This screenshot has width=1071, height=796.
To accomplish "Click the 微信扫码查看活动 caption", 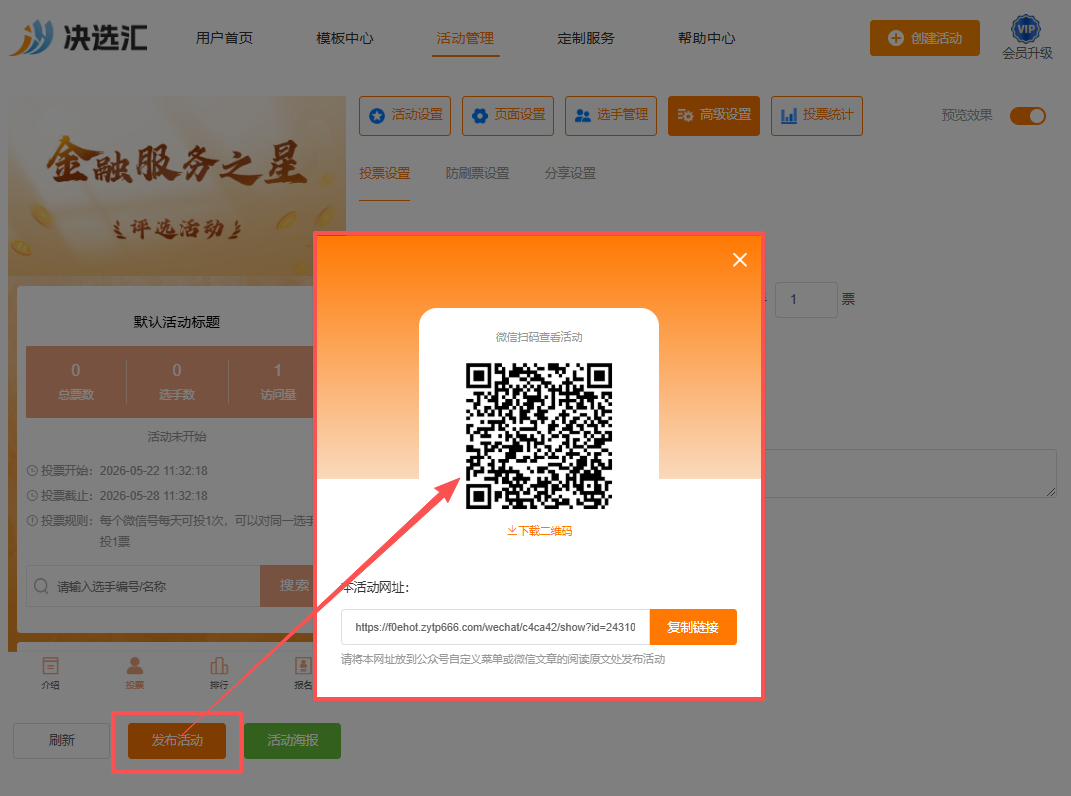I will [x=539, y=337].
